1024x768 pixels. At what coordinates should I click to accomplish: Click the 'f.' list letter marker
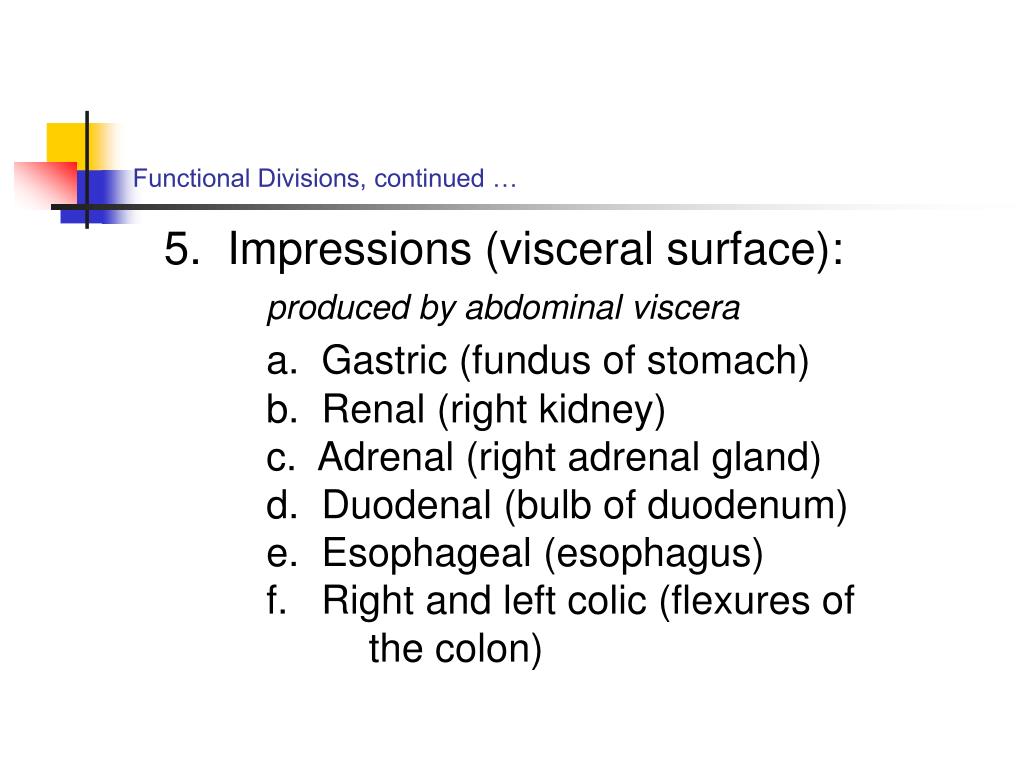point(276,600)
